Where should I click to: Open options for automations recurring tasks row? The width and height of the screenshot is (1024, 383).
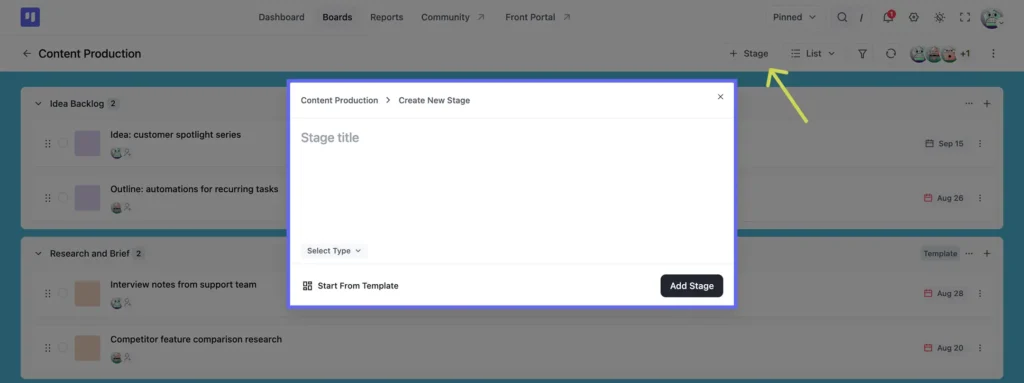point(980,198)
